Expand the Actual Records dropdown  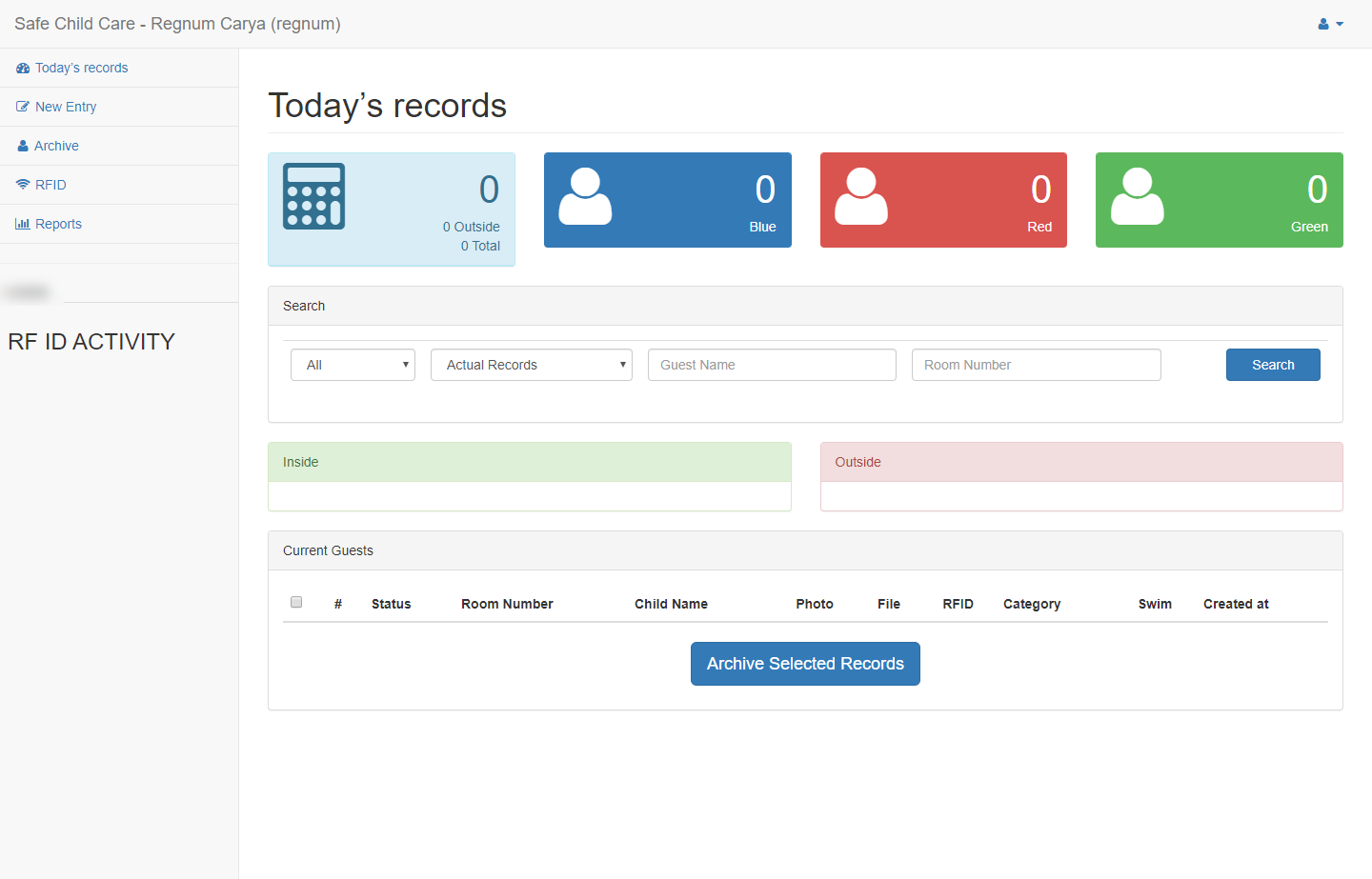[531, 365]
